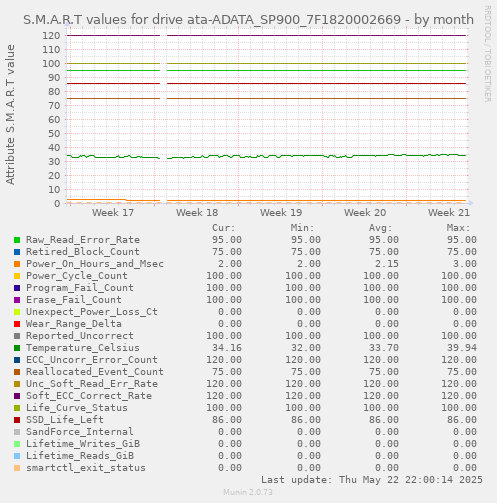The width and height of the screenshot is (497, 503).
Task: Click the Program_Fail_Count dark blue swatch
Action: click(17, 288)
